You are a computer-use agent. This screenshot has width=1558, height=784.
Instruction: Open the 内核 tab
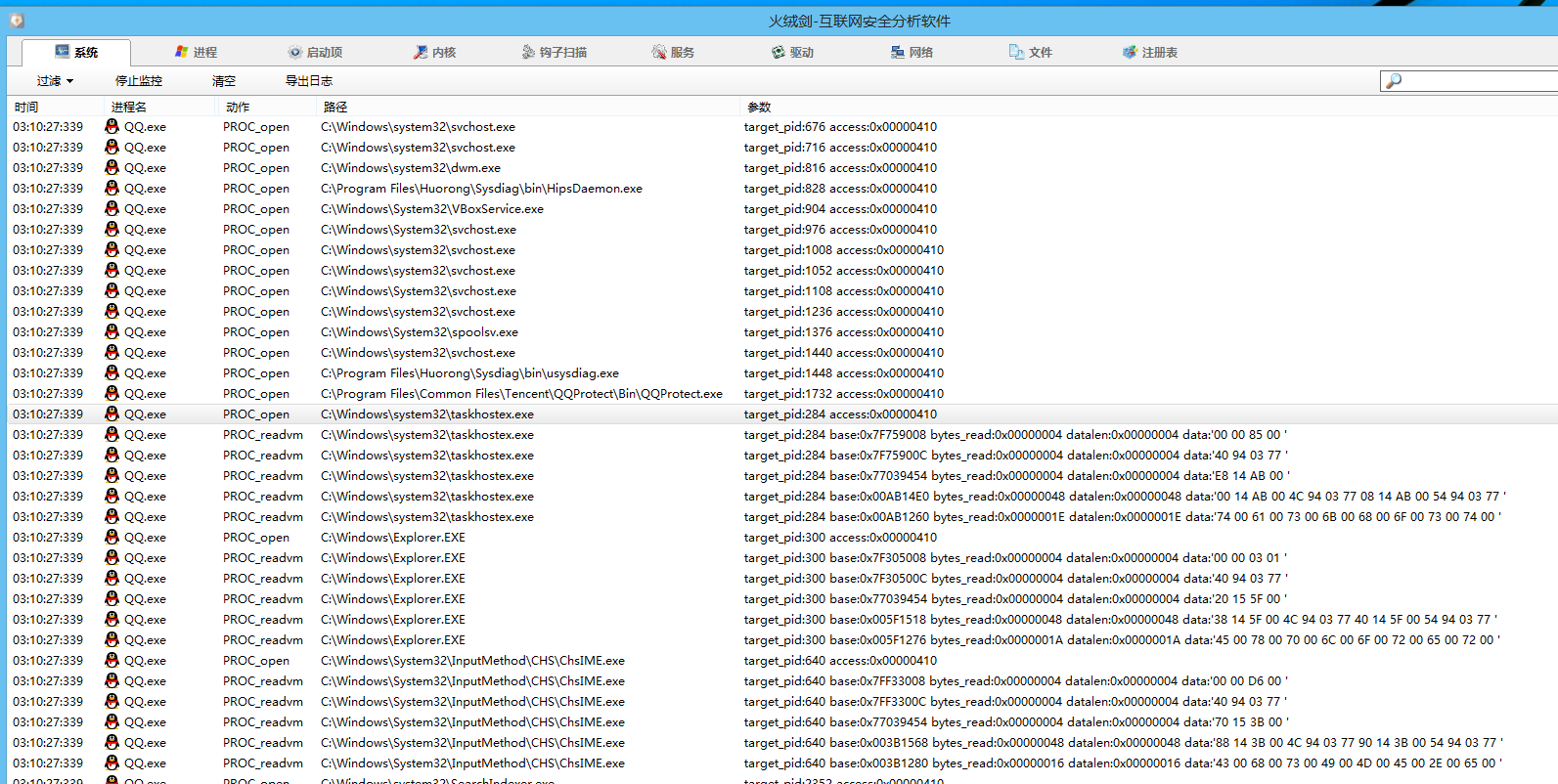[x=434, y=52]
